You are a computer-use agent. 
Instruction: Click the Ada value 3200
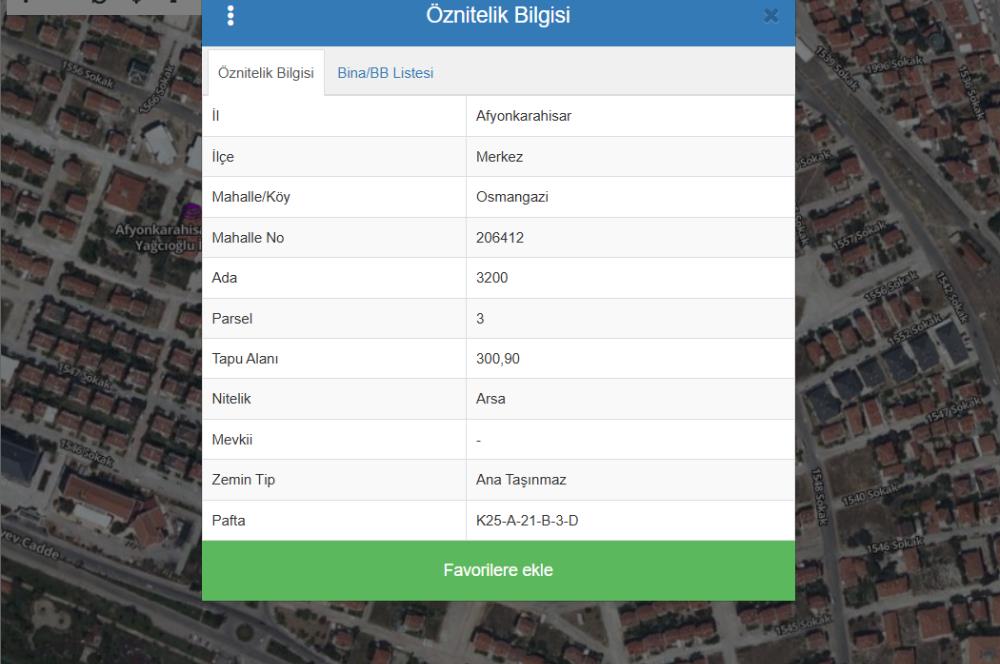pos(493,278)
